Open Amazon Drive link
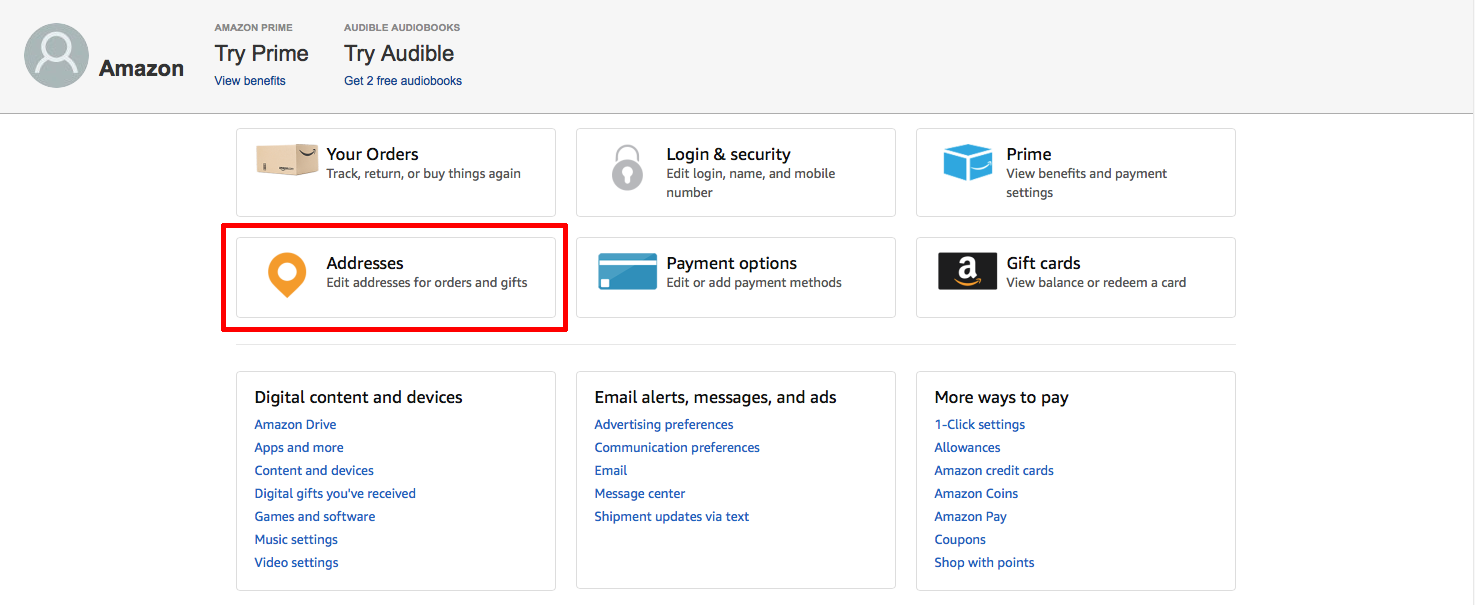Viewport: 1475px width, 605px height. coord(295,425)
